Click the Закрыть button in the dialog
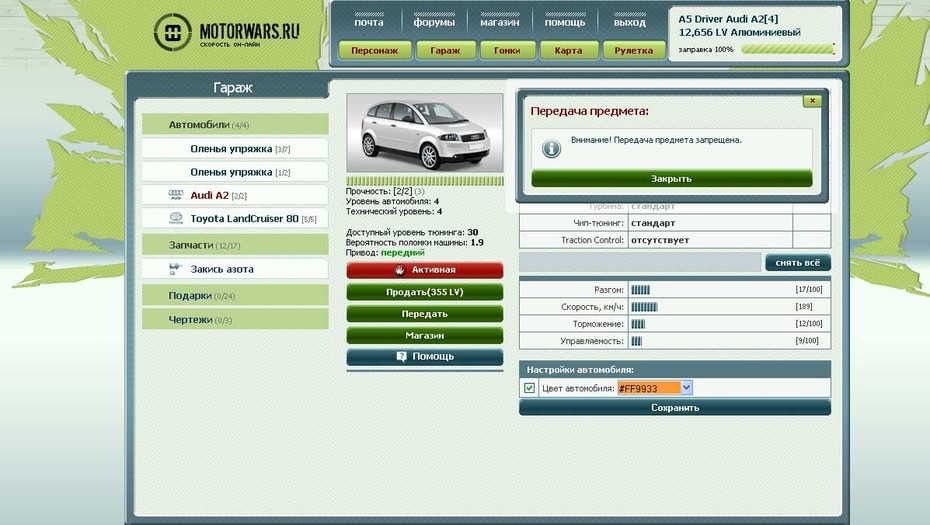Viewport: 930px width, 525px height. tap(671, 179)
